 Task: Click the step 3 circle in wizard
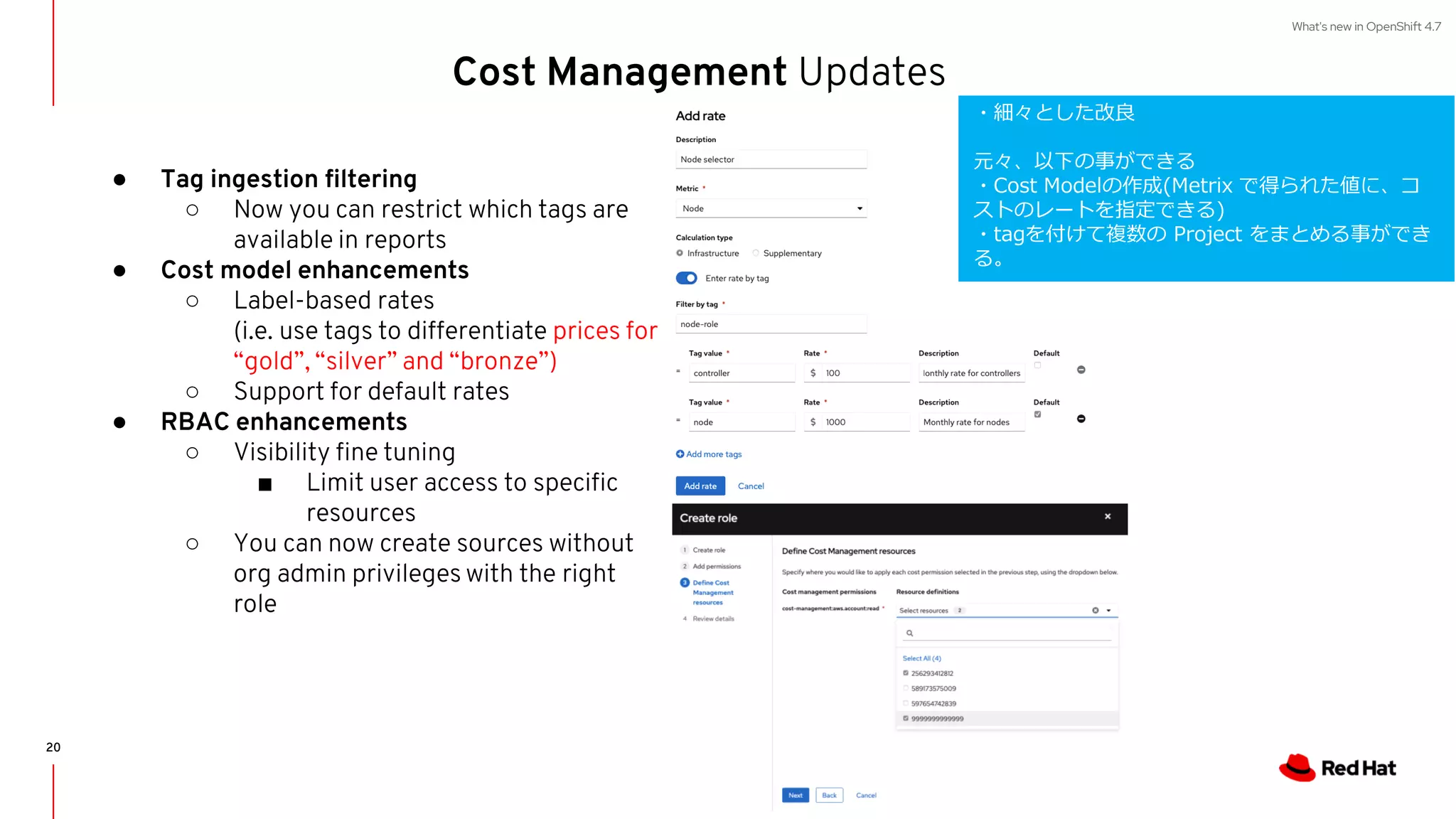685,582
